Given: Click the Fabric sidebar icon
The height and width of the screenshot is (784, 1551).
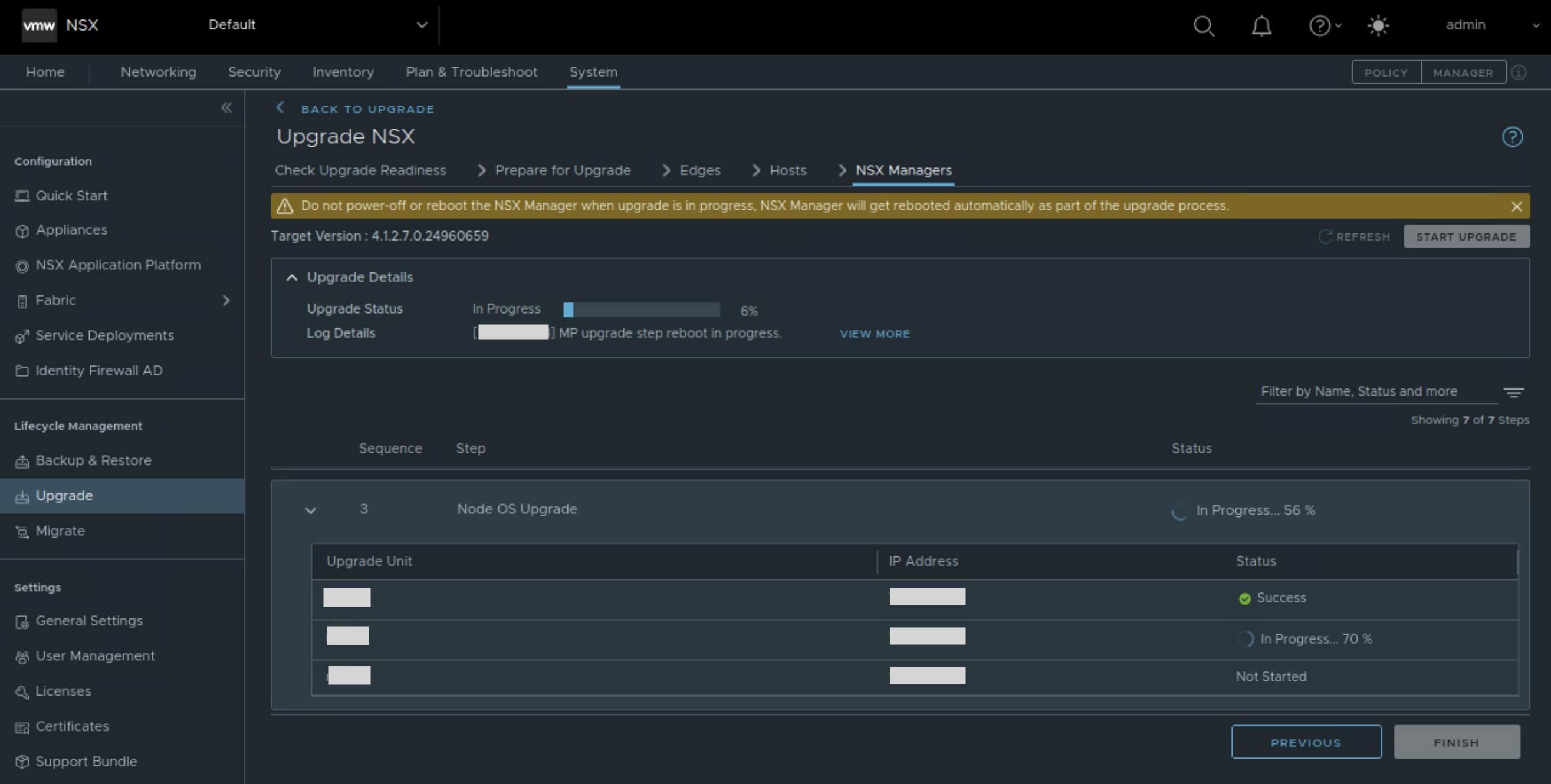Looking at the screenshot, I should tap(22, 301).
